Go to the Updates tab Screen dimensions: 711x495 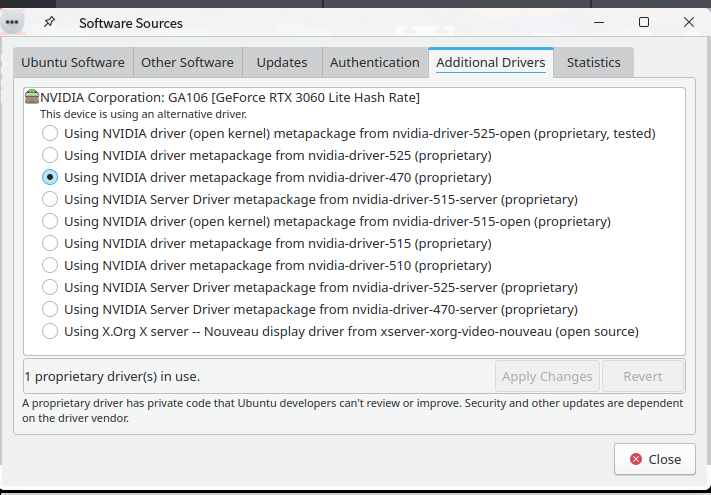tap(282, 63)
